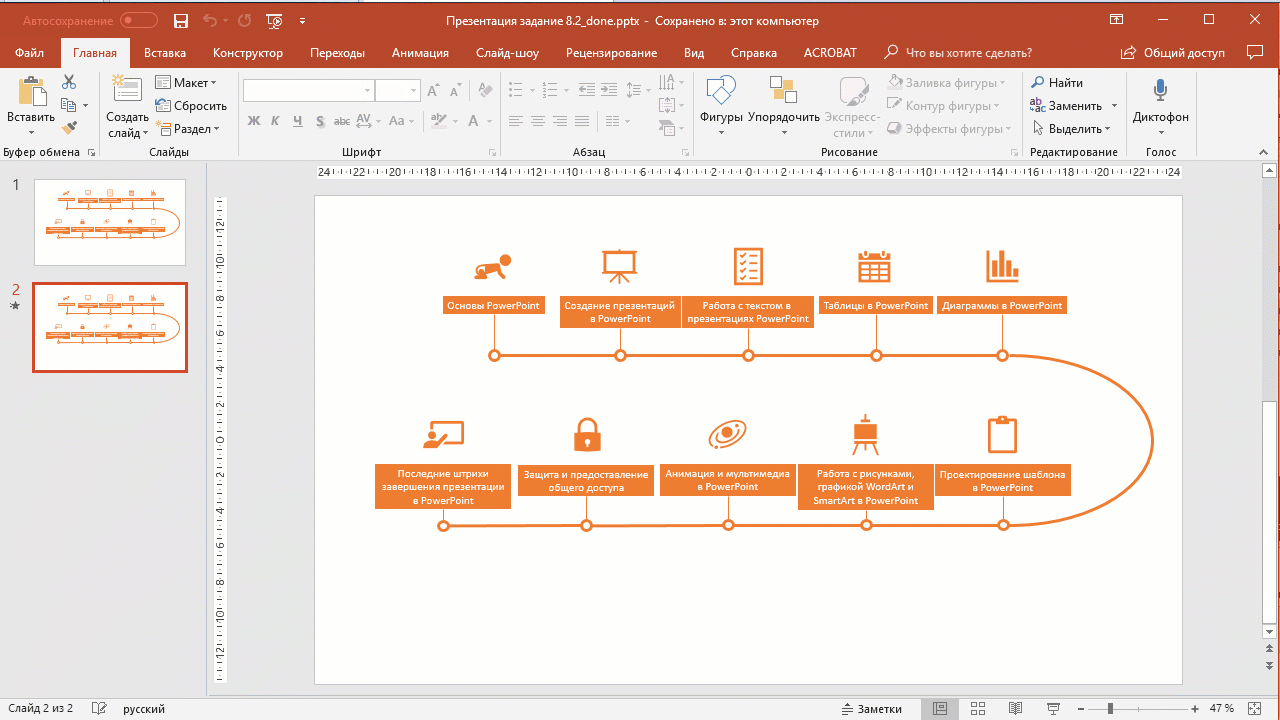This screenshot has width=1280, height=720.
Task: Expand the font size combo box
Action: pos(414,90)
